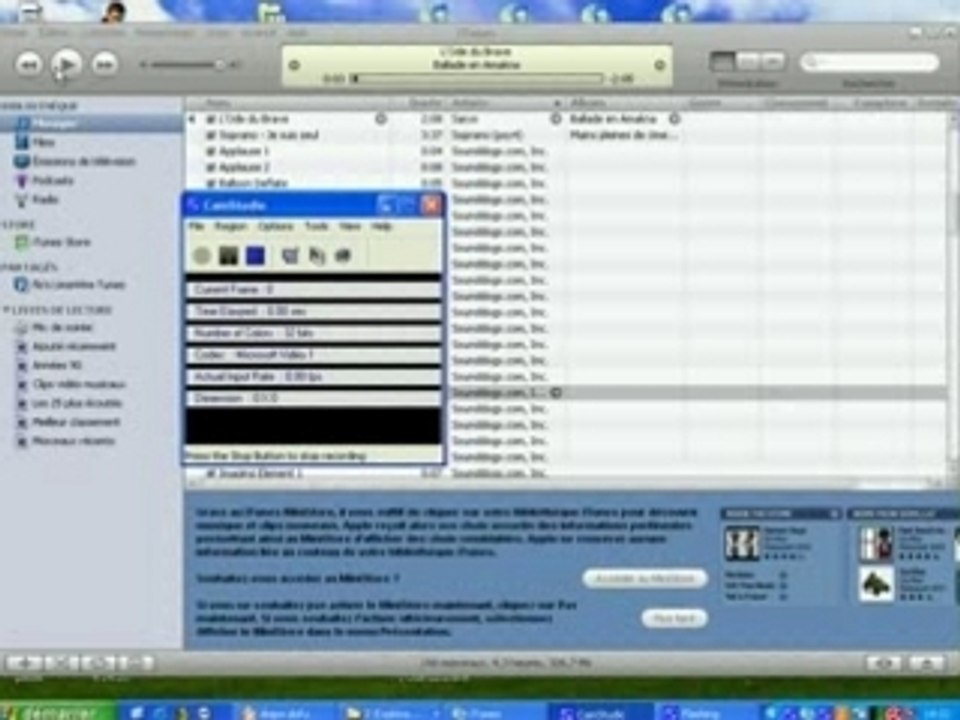Switch to list view presentation
The image size is (960, 720).
click(x=723, y=61)
